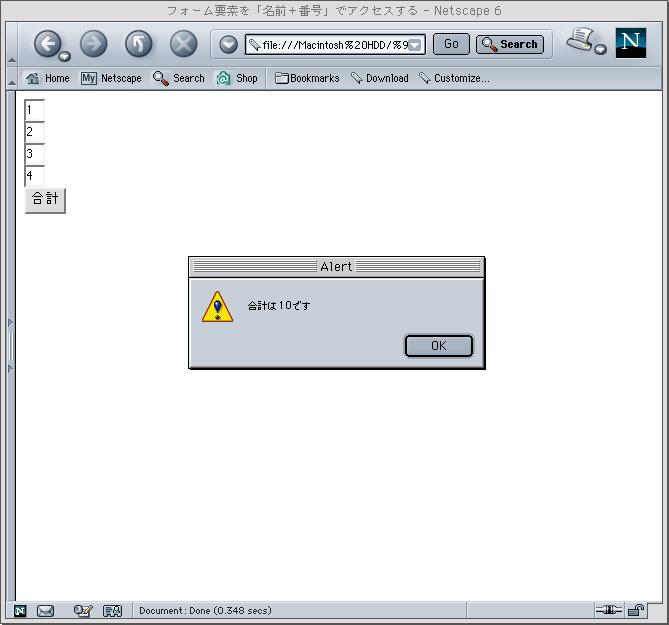The height and width of the screenshot is (625, 669).
Task: Click the Customize... bookmark
Action: [x=454, y=78]
